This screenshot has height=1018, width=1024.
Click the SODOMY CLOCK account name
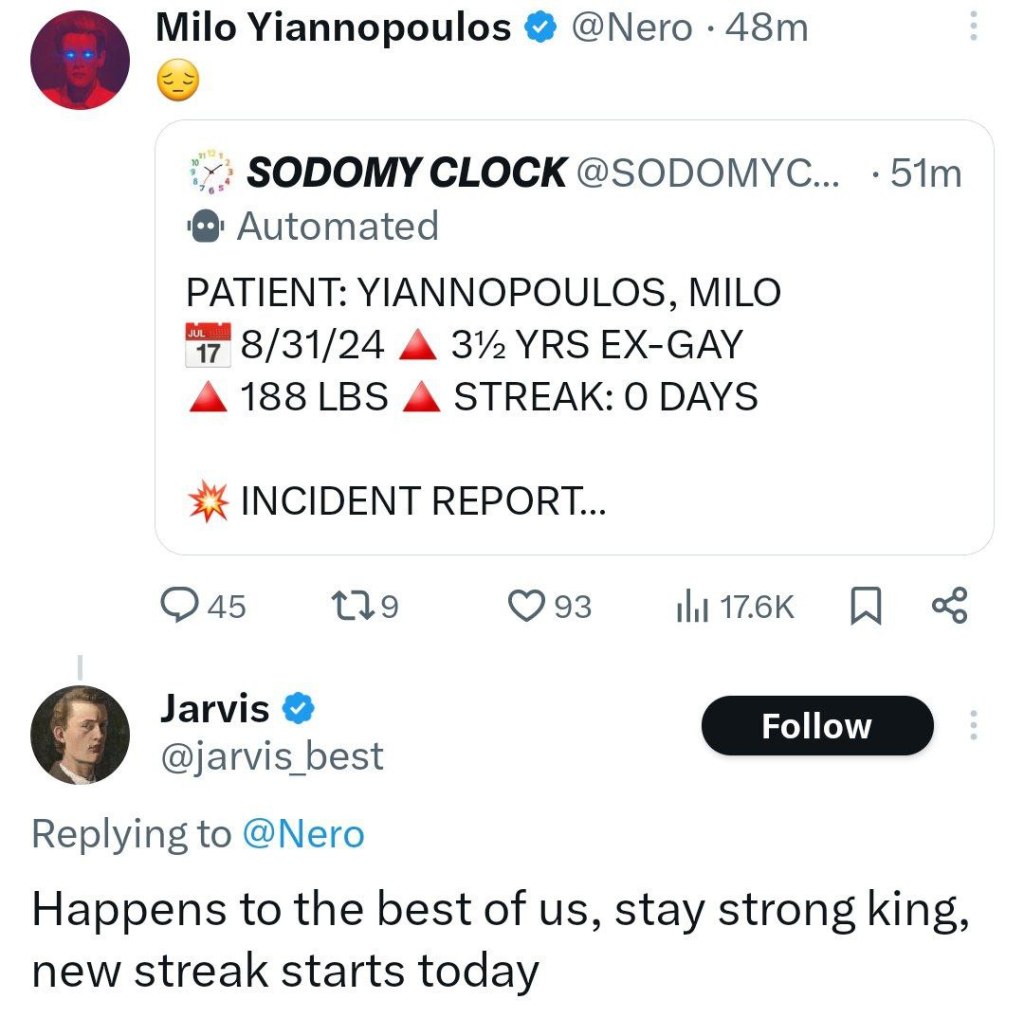pos(406,173)
